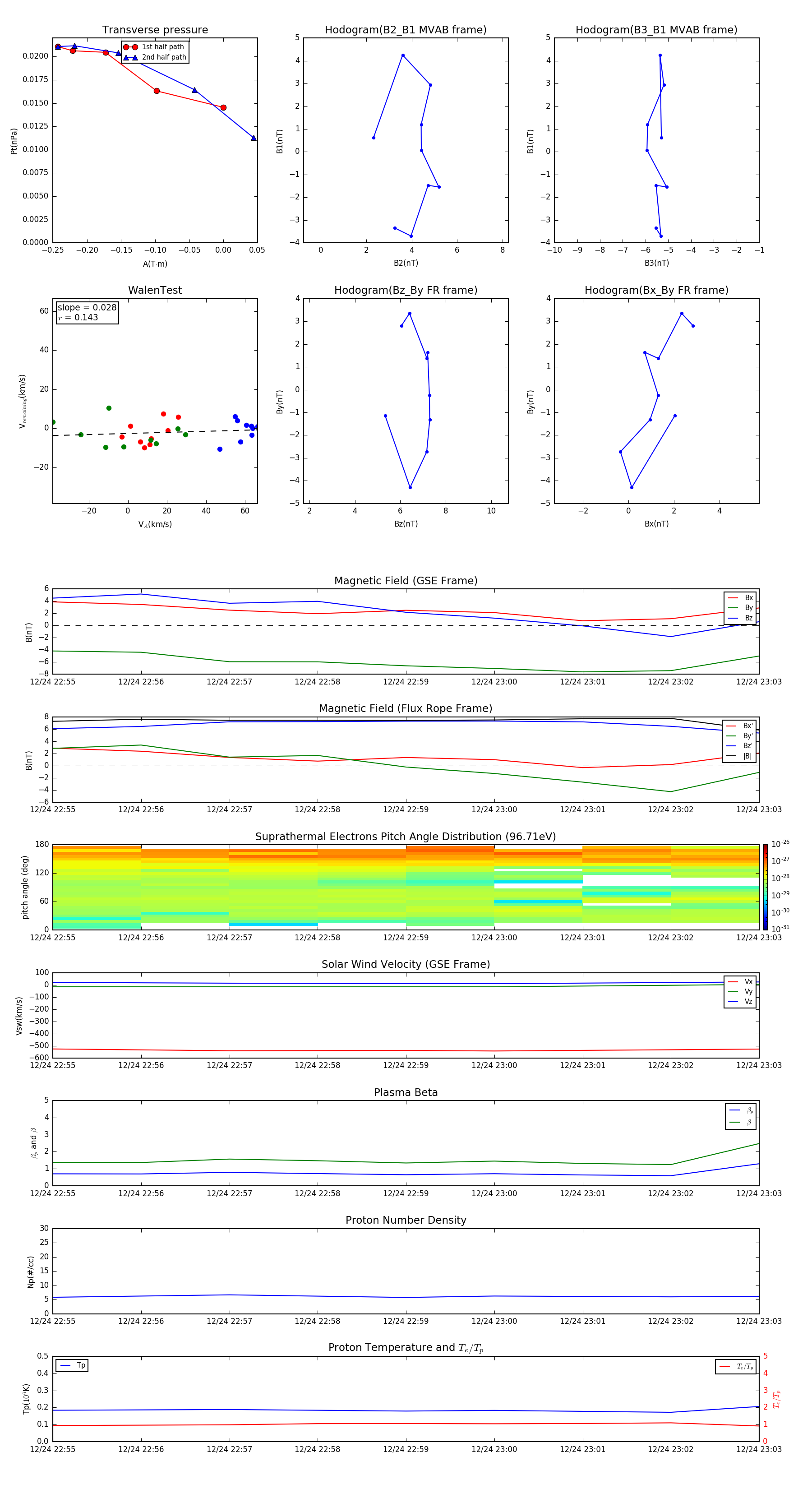The width and height of the screenshot is (812, 1489).
Task: Click red 1st-half-path point at A = 0.00
Action: coord(223,107)
